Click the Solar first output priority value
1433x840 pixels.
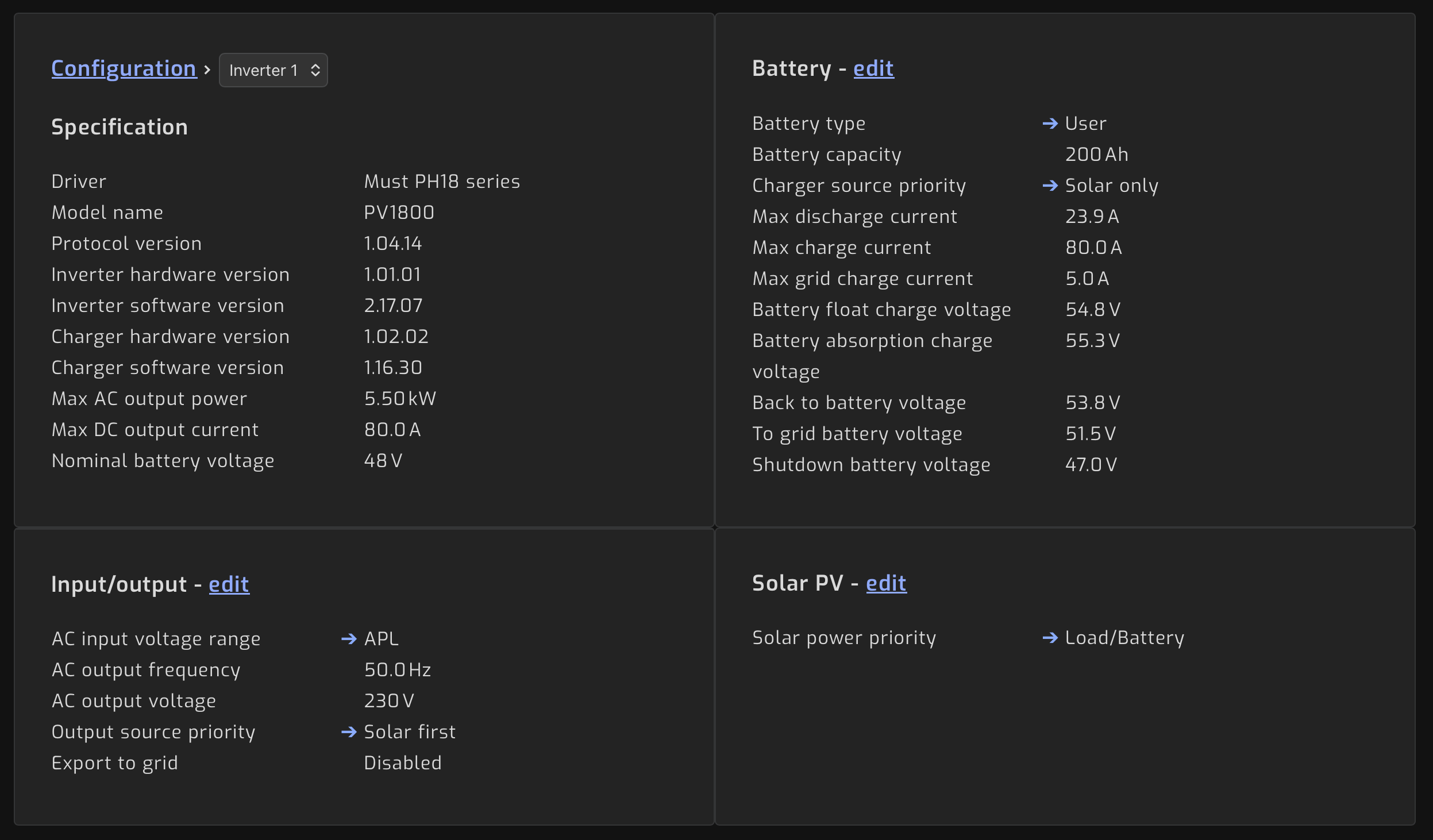tap(410, 732)
